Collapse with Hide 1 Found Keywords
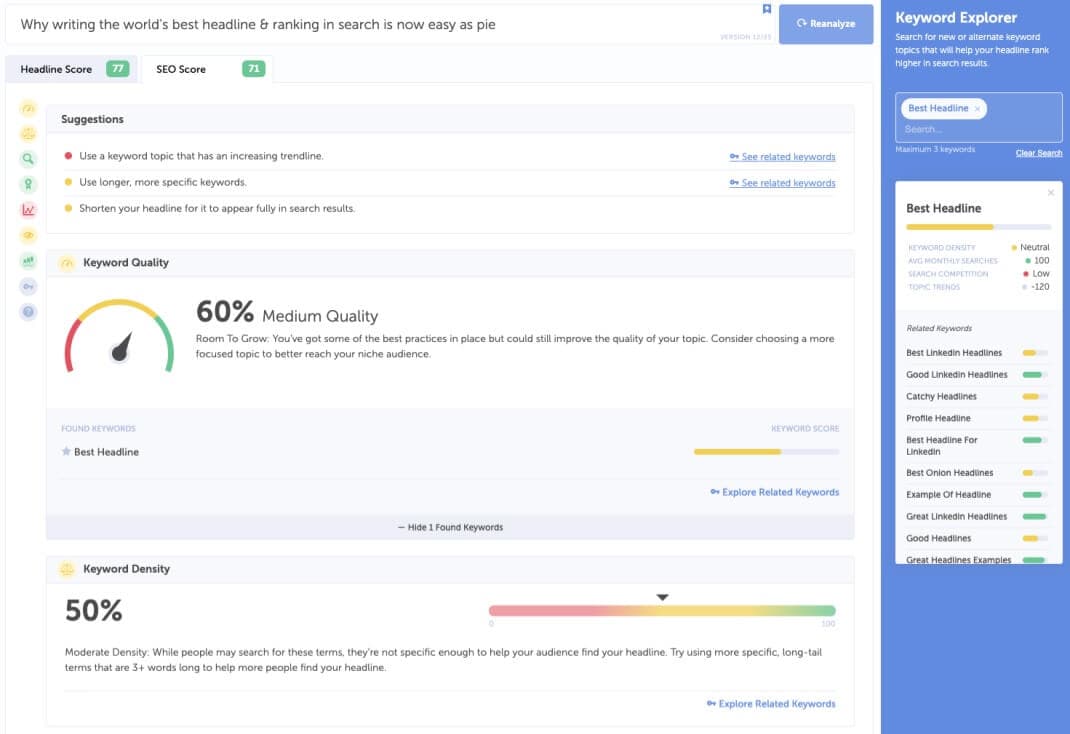This screenshot has width=1070, height=734. [x=450, y=527]
